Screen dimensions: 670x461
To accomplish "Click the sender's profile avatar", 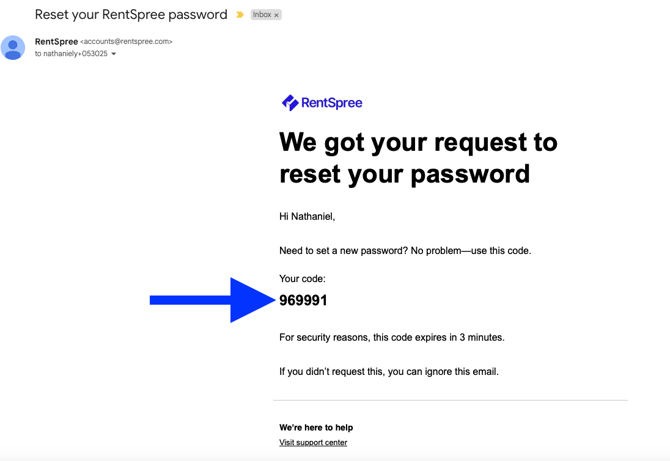I will tap(13, 47).
